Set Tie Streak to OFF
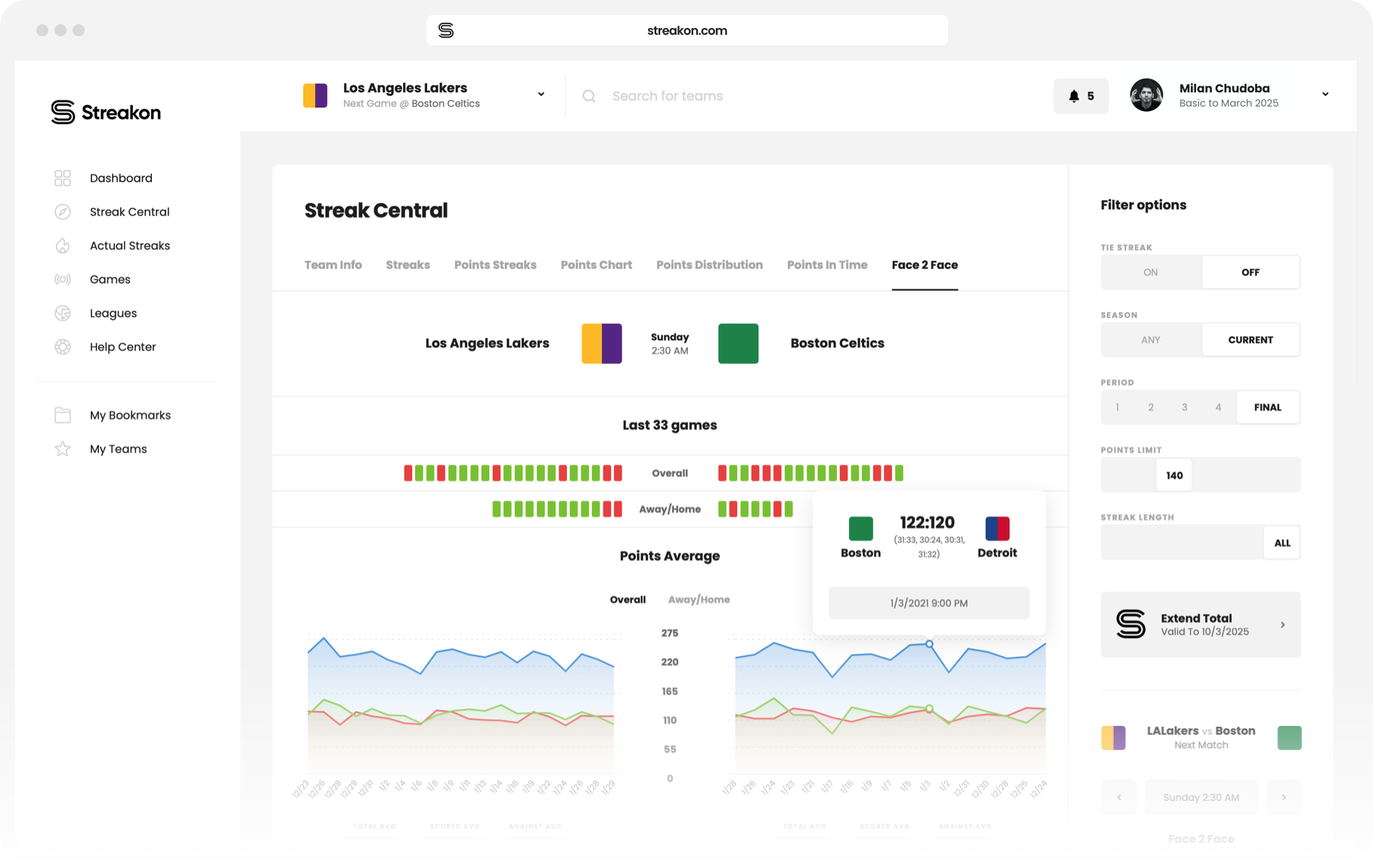This screenshot has height=868, width=1373. 1251,272
